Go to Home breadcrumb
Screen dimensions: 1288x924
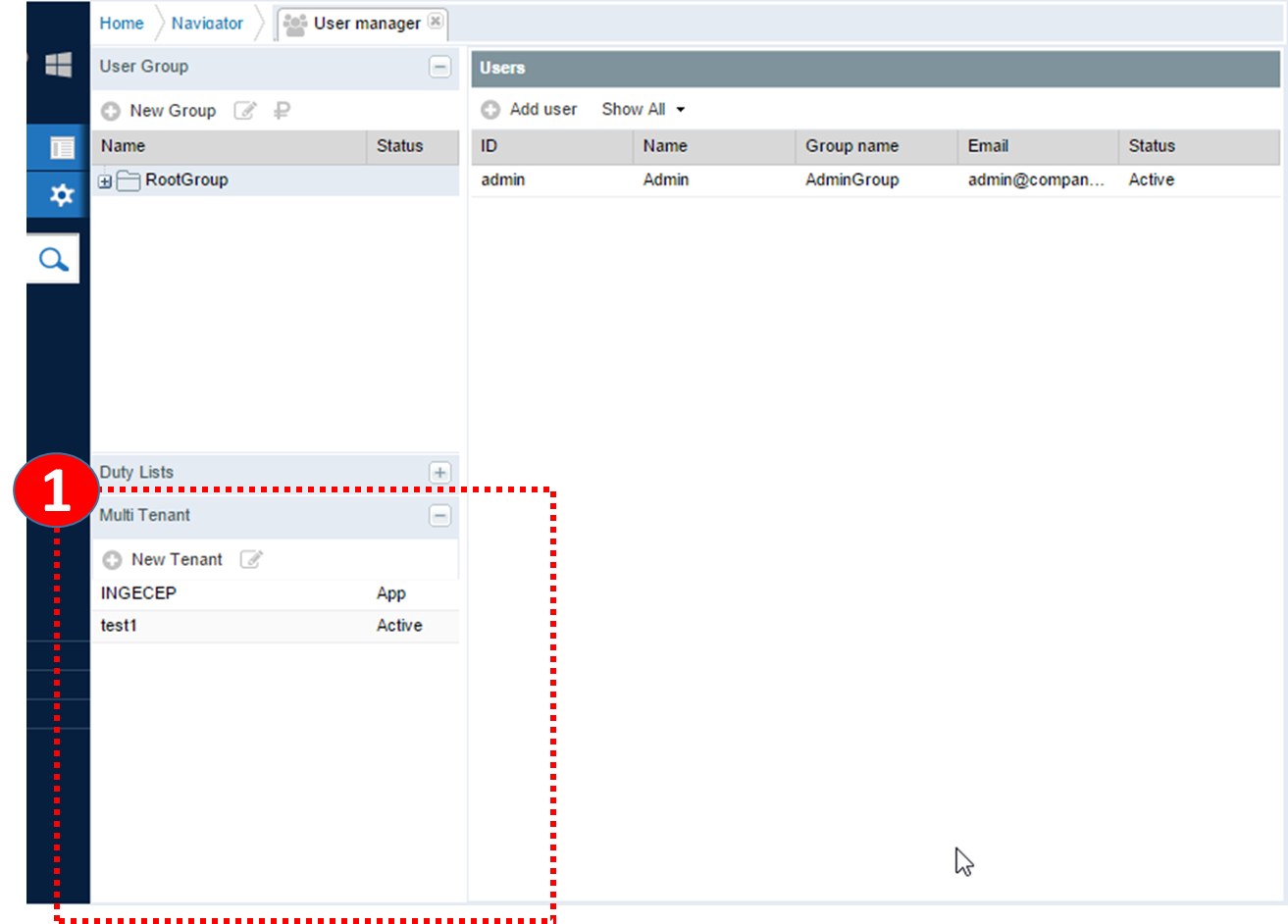(122, 24)
